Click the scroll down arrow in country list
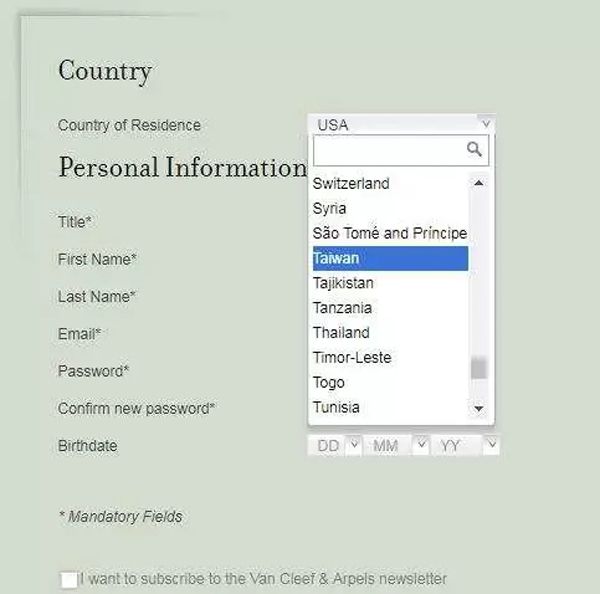 478,408
